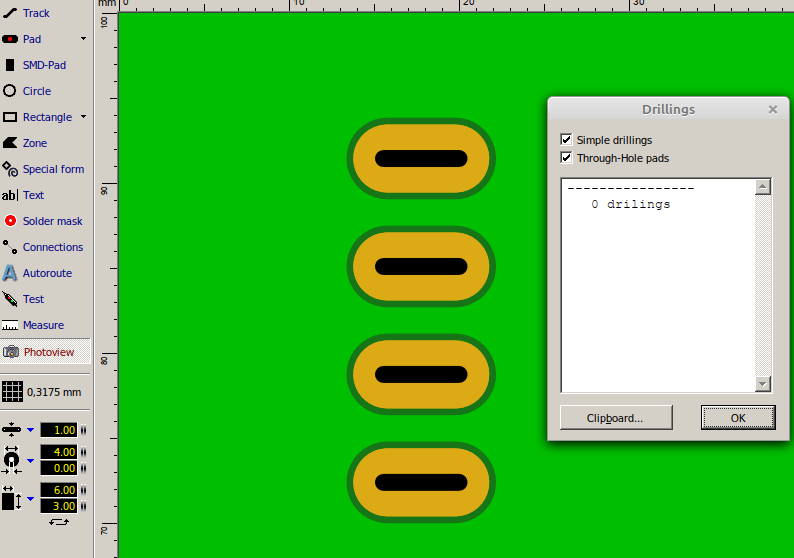
Task: Open the Pad shape dropdown arrow
Action: [83, 39]
